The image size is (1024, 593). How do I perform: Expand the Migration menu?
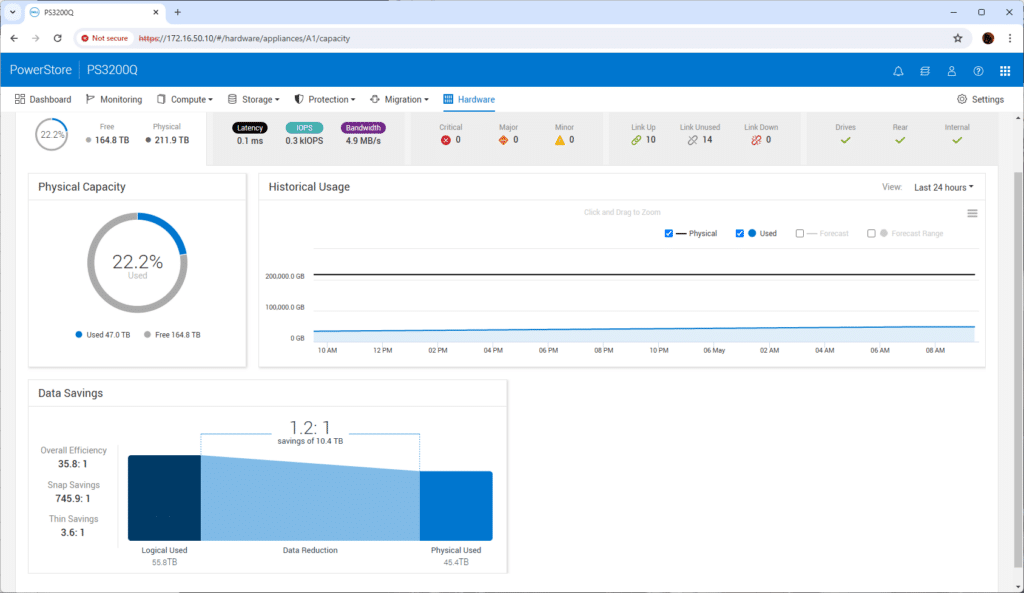click(x=399, y=99)
